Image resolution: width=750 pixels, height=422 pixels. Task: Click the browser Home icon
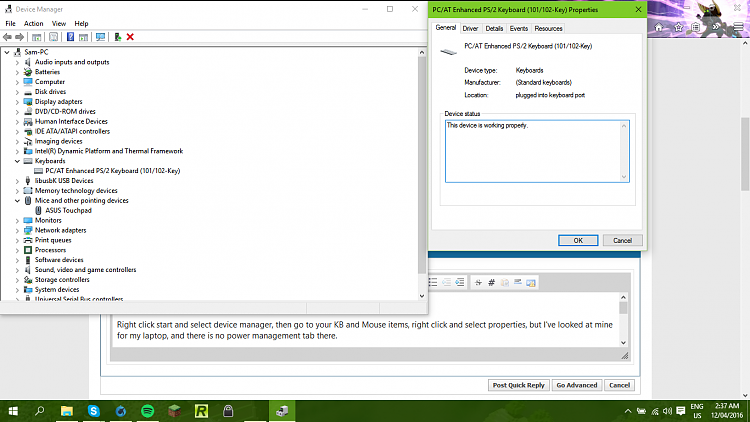(x=659, y=27)
